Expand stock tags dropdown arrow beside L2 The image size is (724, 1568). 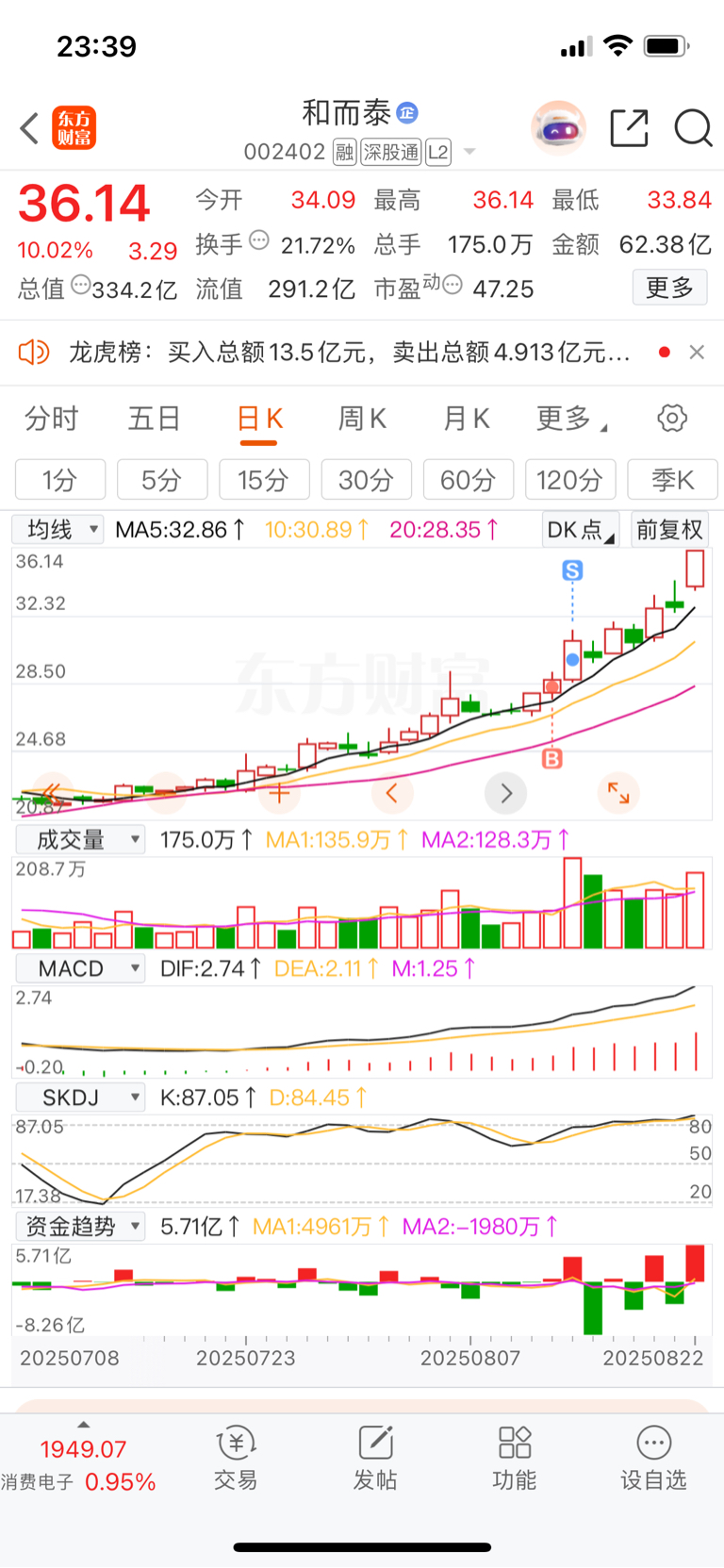point(469,153)
